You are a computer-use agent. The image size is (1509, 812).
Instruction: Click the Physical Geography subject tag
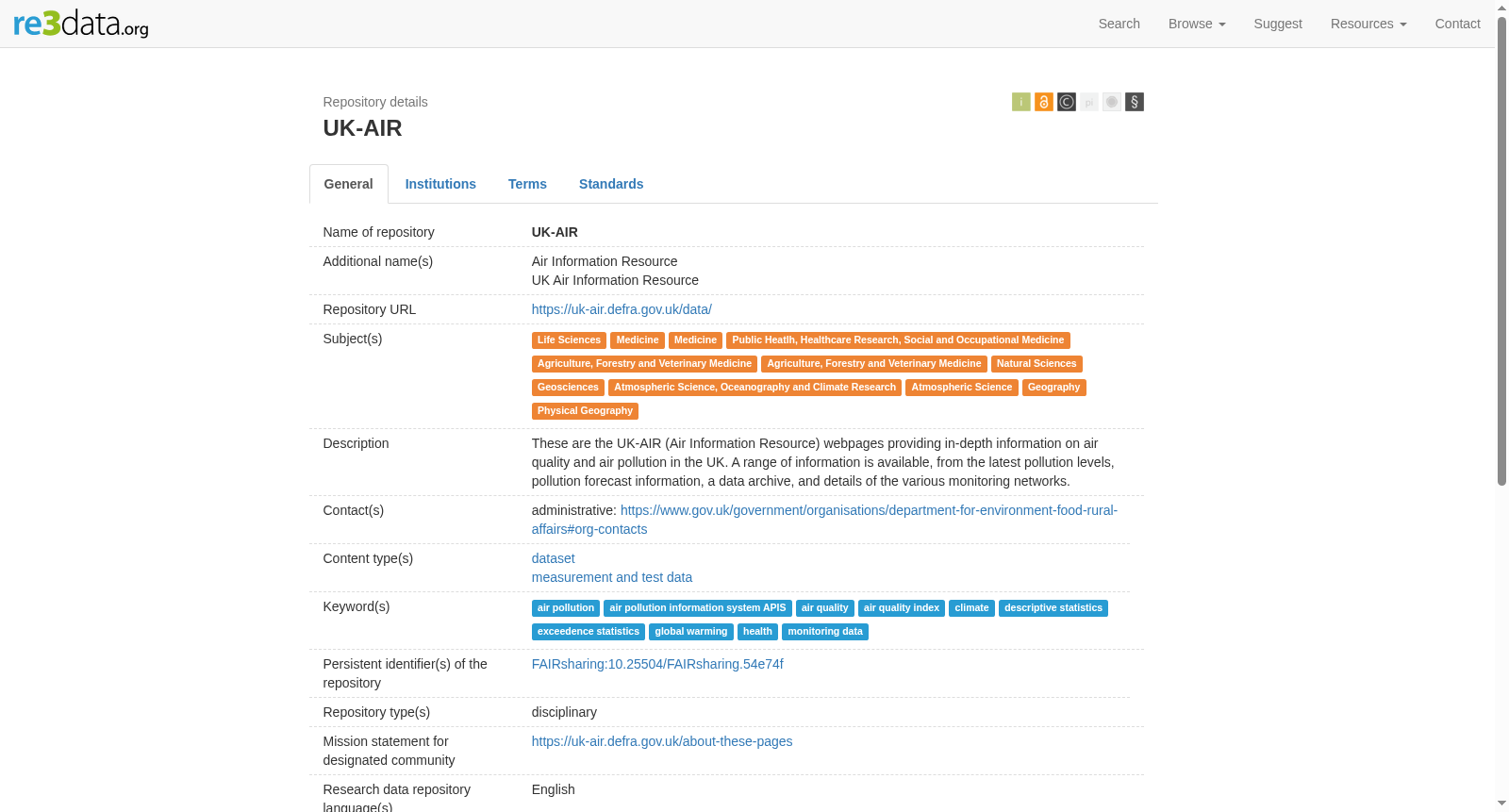pyautogui.click(x=585, y=411)
